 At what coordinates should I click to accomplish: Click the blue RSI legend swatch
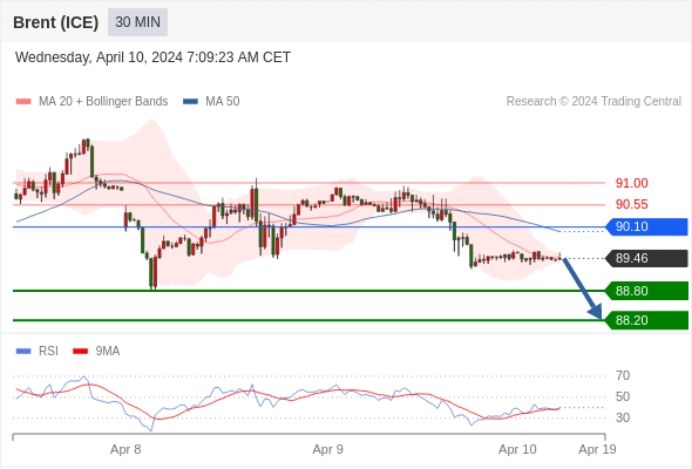[x=23, y=351]
